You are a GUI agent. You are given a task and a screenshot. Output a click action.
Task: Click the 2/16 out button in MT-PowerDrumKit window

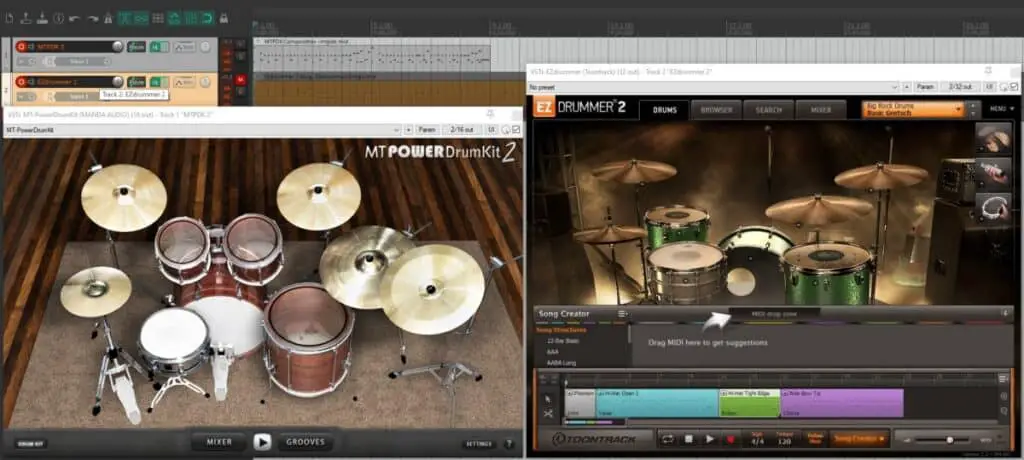[x=462, y=130]
